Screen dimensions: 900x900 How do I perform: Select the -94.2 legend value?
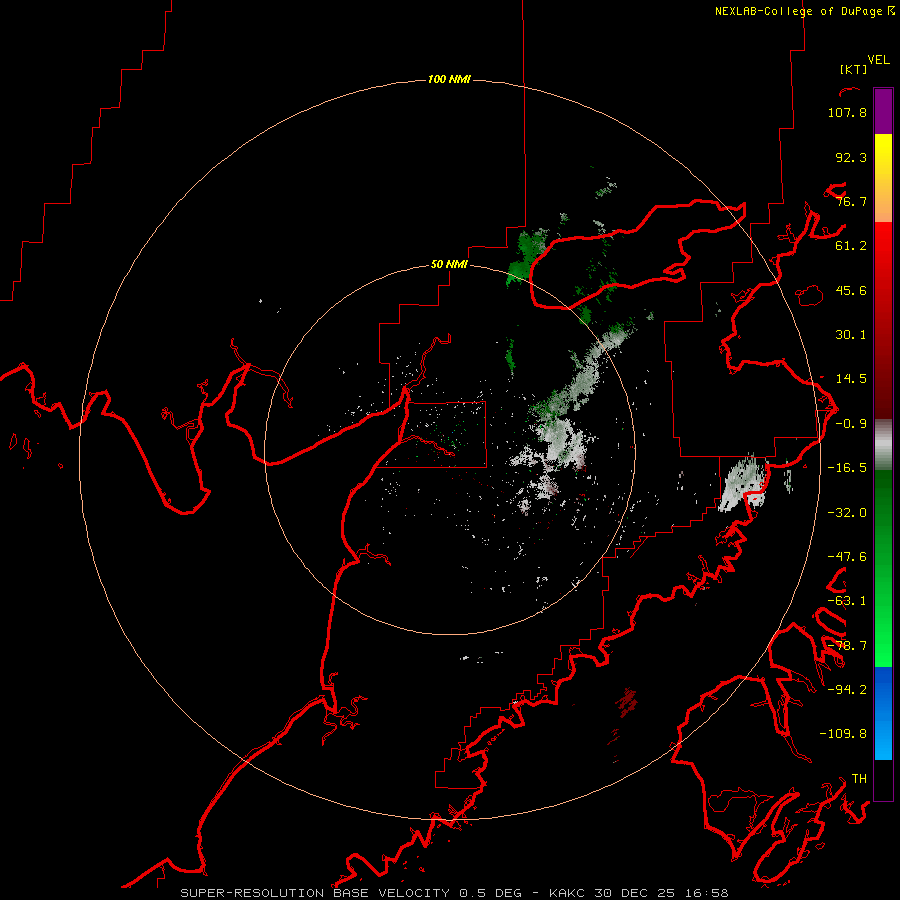(x=847, y=690)
